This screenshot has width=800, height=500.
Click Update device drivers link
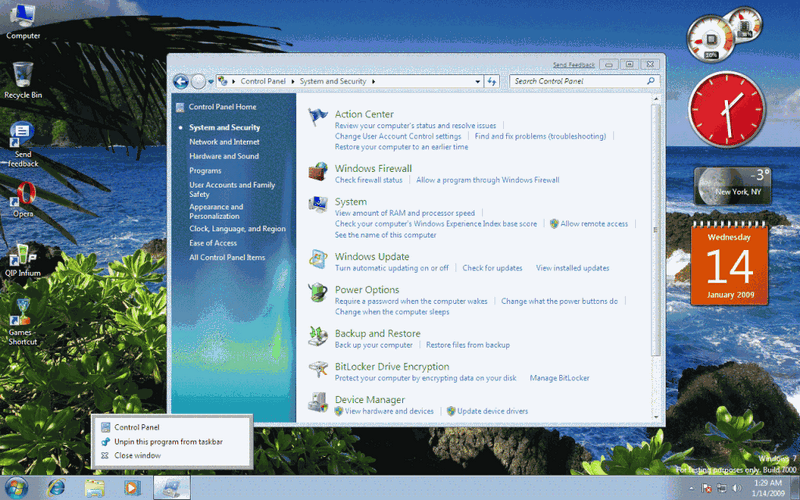492,411
